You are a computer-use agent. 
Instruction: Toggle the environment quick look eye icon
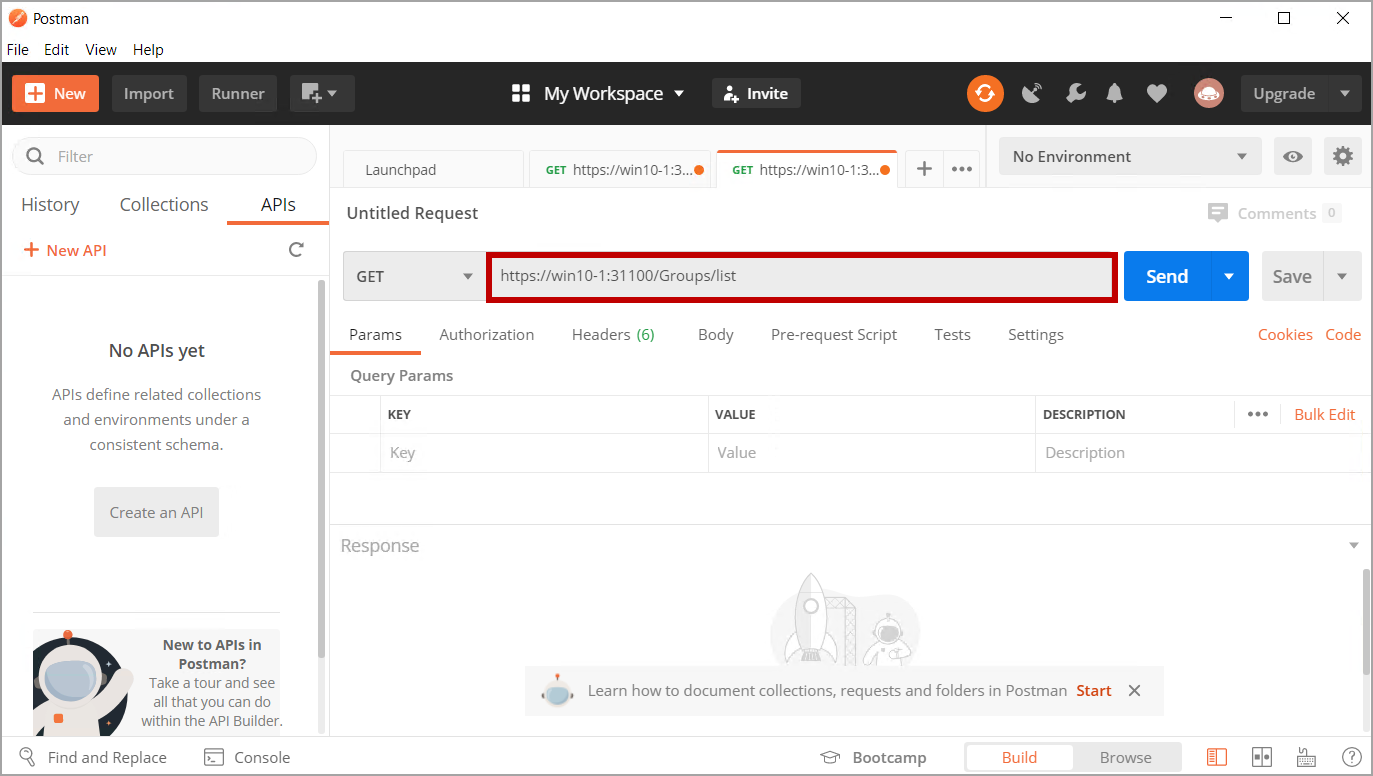1294,156
